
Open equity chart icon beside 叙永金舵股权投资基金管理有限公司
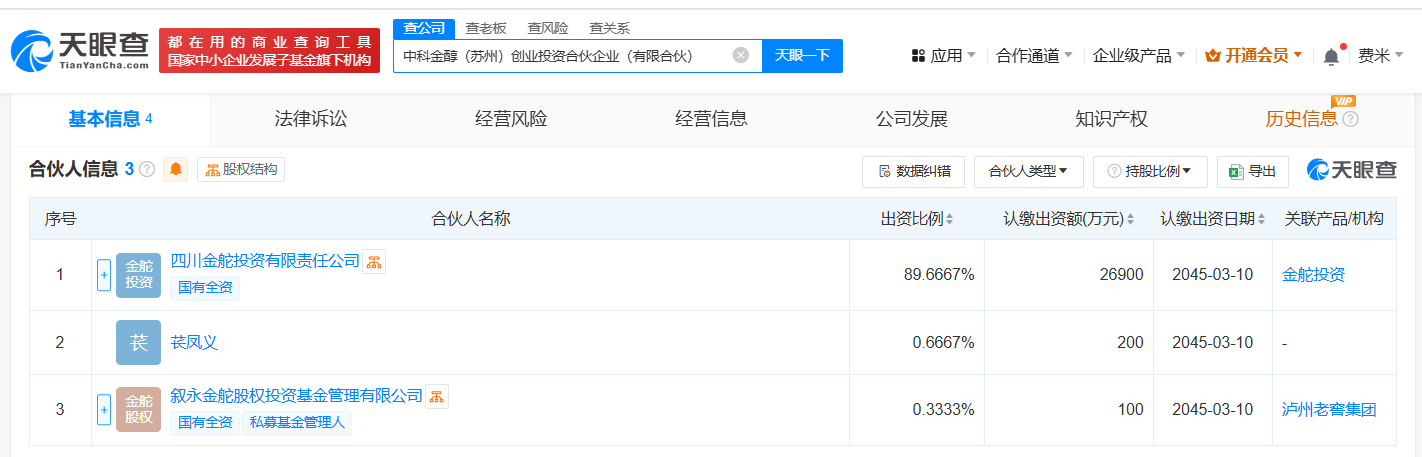[x=437, y=397]
